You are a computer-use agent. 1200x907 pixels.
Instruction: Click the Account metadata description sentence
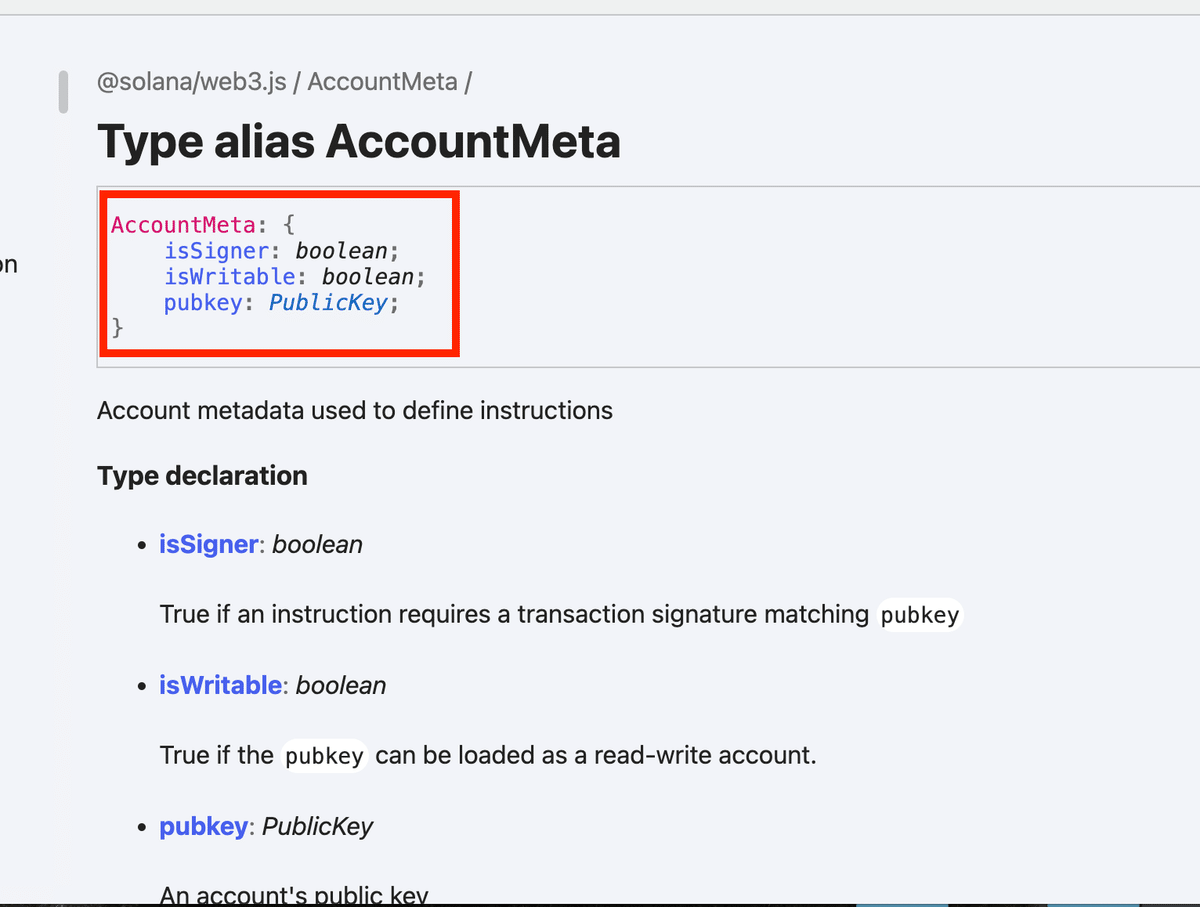pyautogui.click(x=355, y=410)
